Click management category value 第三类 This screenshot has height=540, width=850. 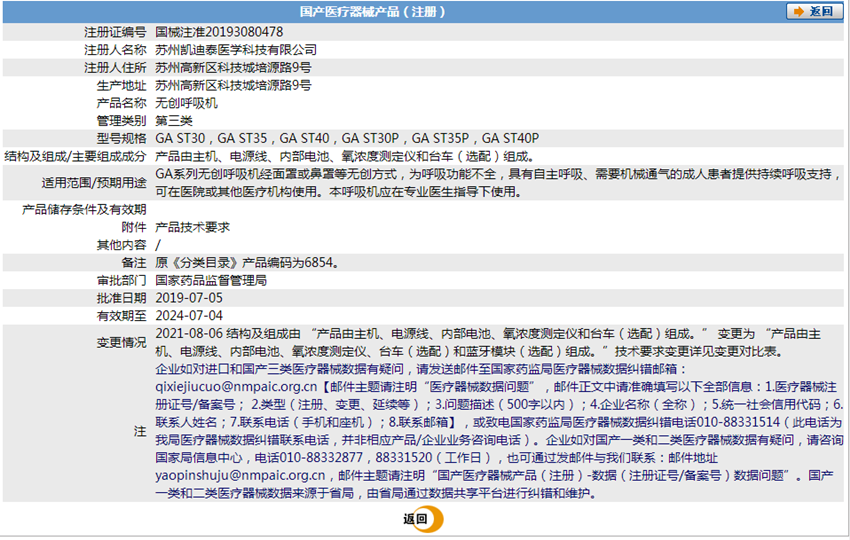coord(173,120)
